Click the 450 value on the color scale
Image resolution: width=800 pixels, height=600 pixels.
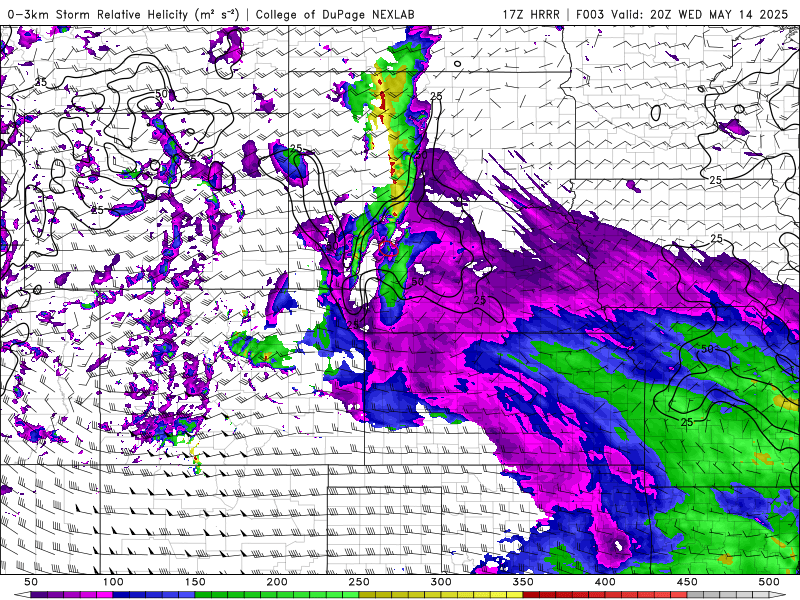click(687, 582)
